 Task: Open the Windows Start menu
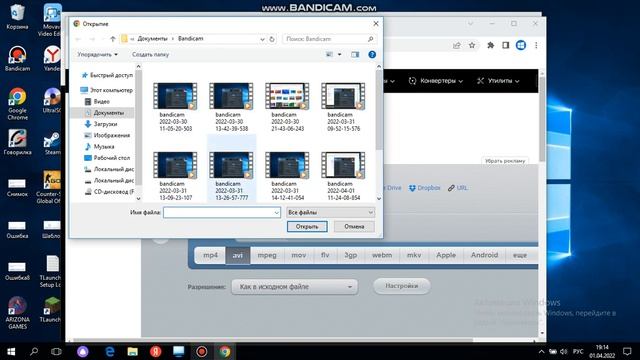click(x=11, y=351)
